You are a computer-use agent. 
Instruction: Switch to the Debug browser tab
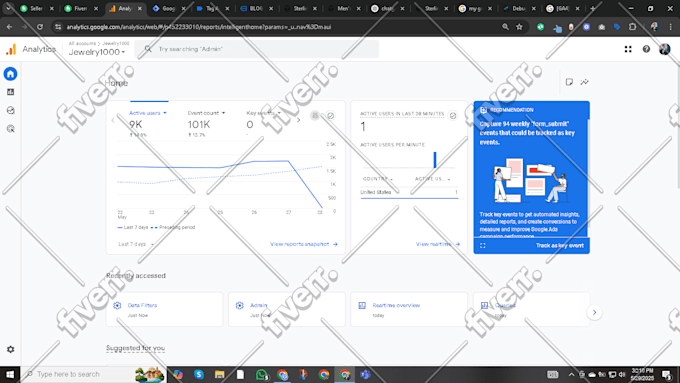point(519,8)
